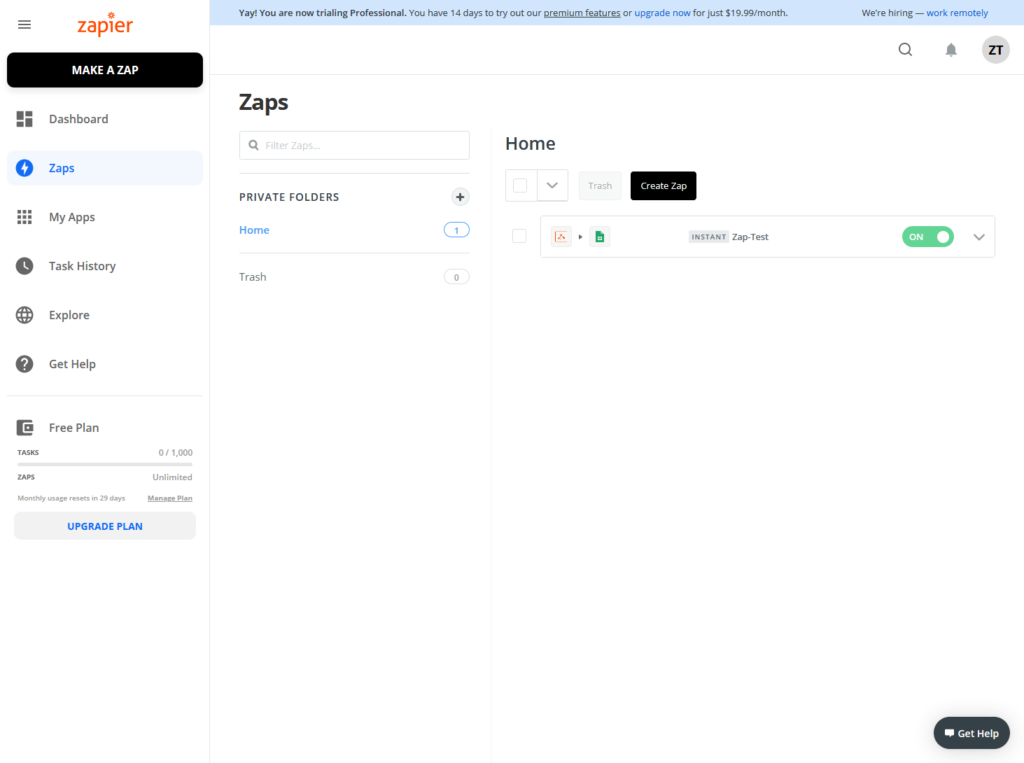Turn off the Zap-Test ON toggle
Viewport: 1024px width, 763px height.
[x=927, y=236]
